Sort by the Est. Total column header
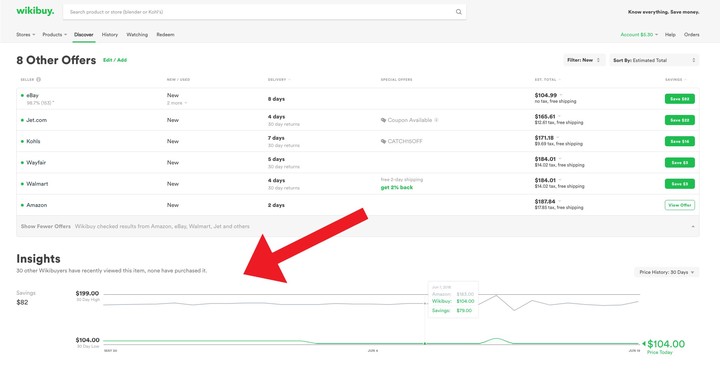 tap(547, 79)
